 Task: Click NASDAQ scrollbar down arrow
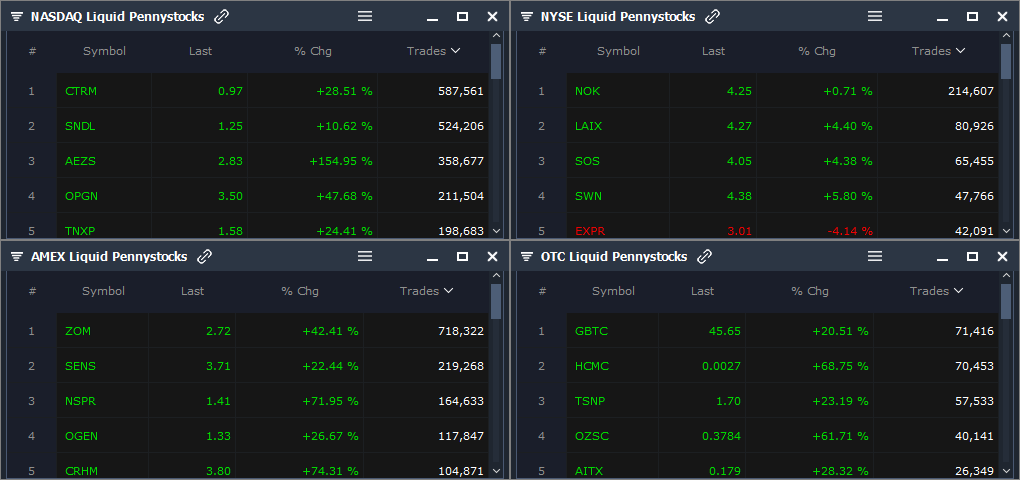[x=496, y=230]
